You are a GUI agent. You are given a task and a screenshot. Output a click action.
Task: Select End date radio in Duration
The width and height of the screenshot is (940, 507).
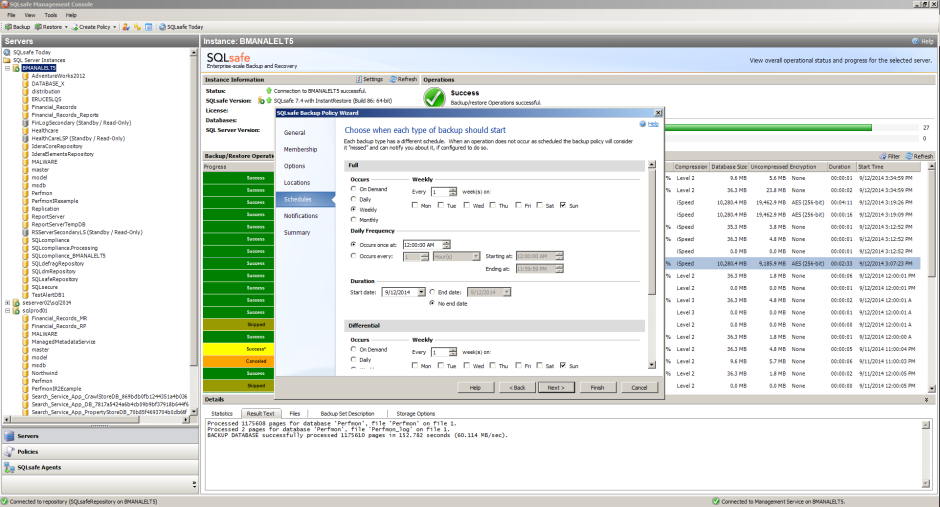[x=432, y=292]
